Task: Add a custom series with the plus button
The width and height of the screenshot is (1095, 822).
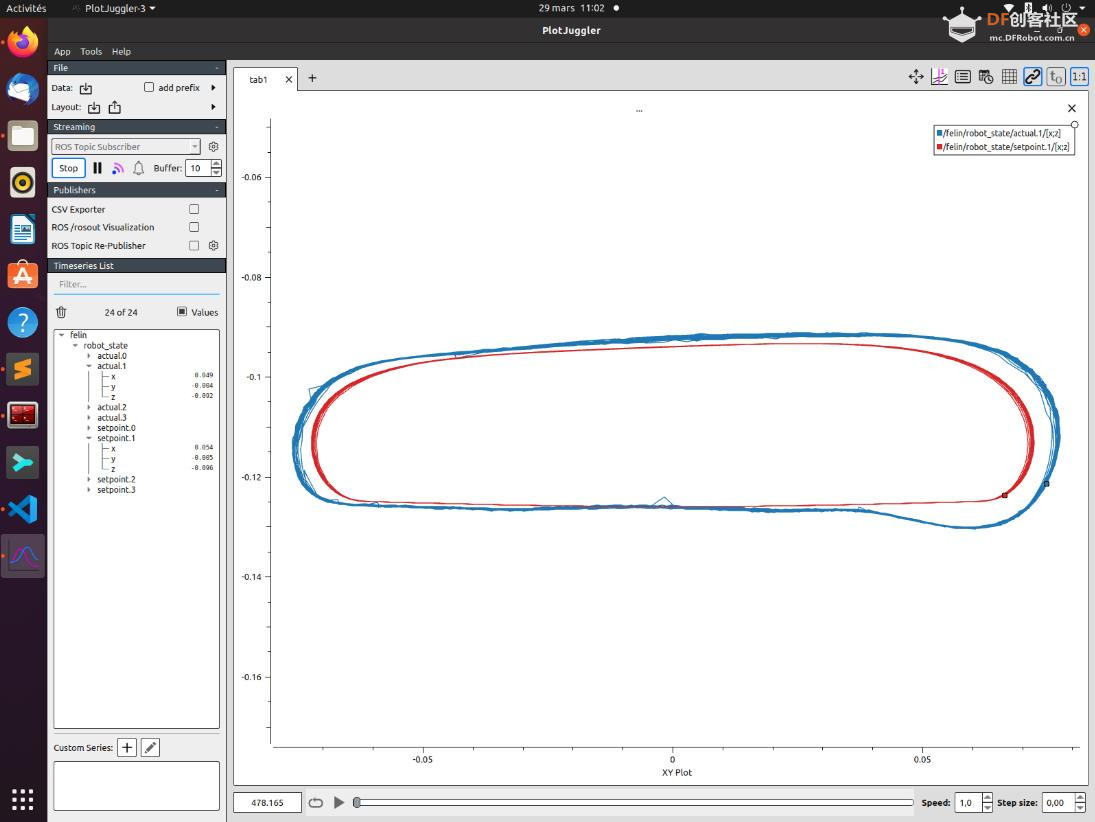Action: pyautogui.click(x=127, y=748)
